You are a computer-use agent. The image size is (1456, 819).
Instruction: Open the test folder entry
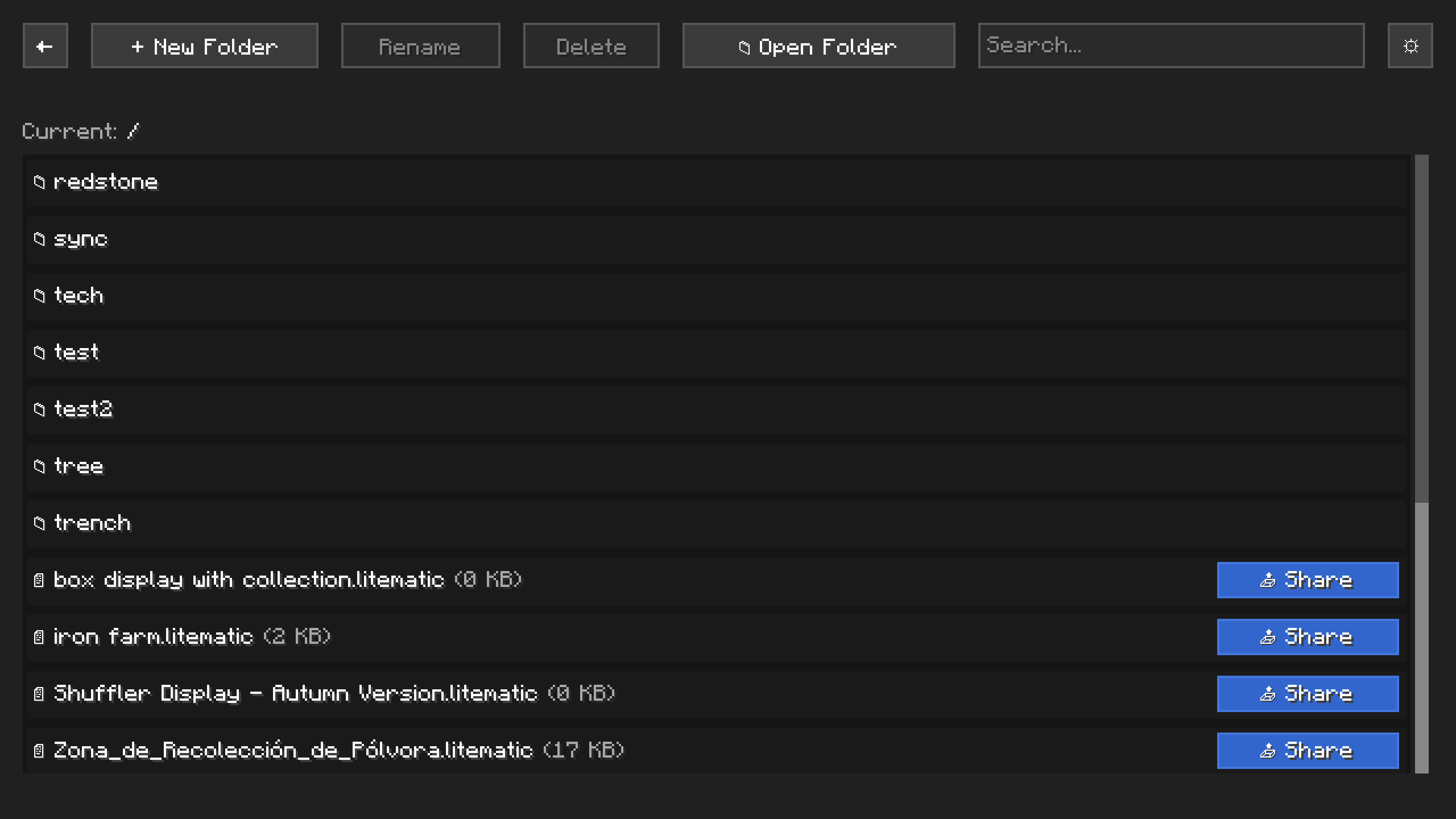[x=76, y=353]
